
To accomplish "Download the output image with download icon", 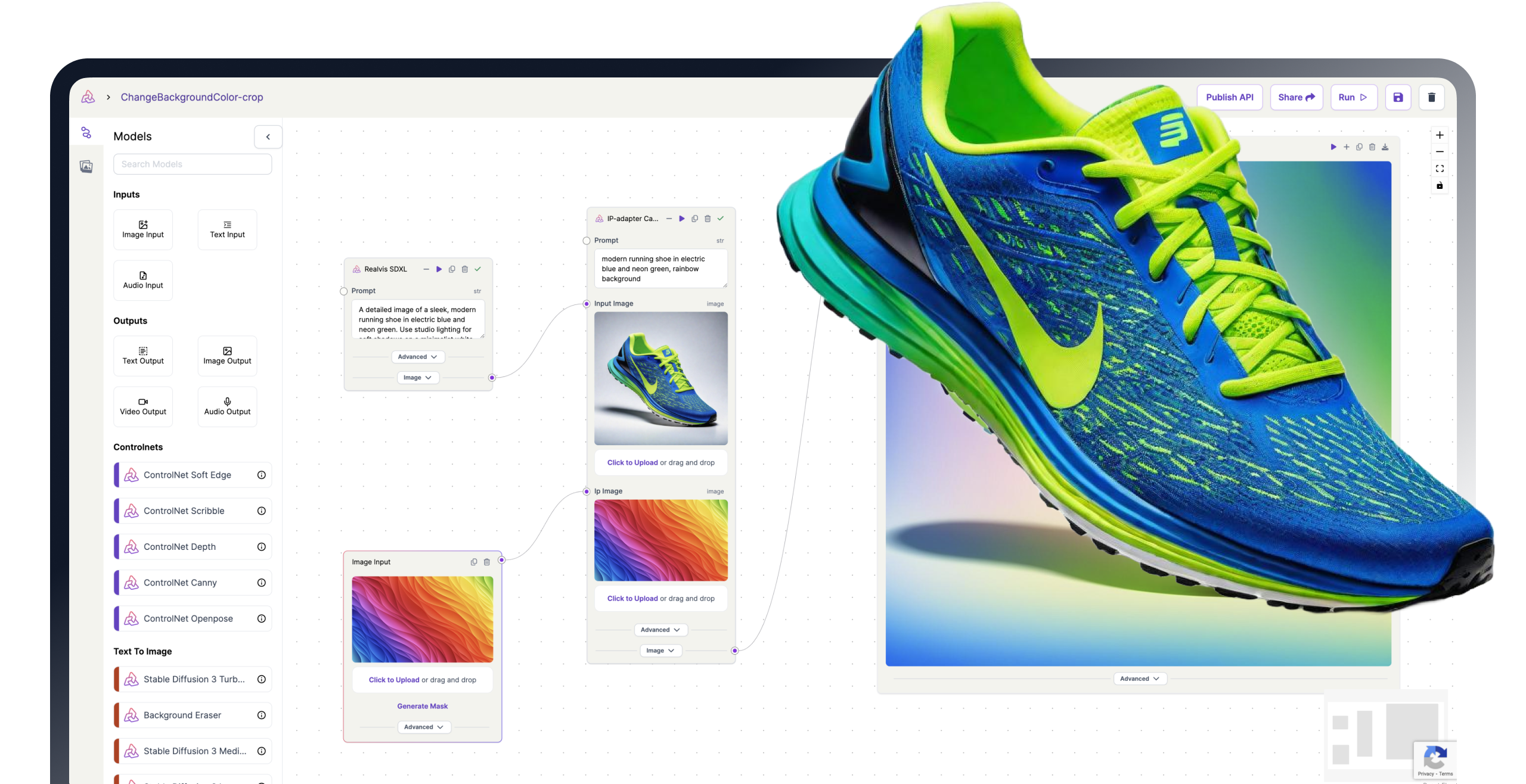I will tap(1385, 147).
